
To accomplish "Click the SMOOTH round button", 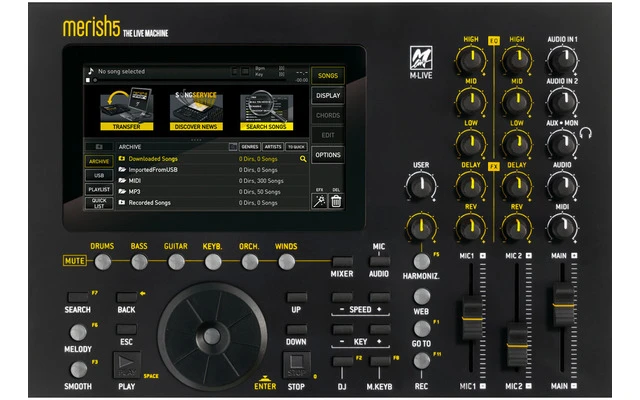I will pyautogui.click(x=78, y=369).
